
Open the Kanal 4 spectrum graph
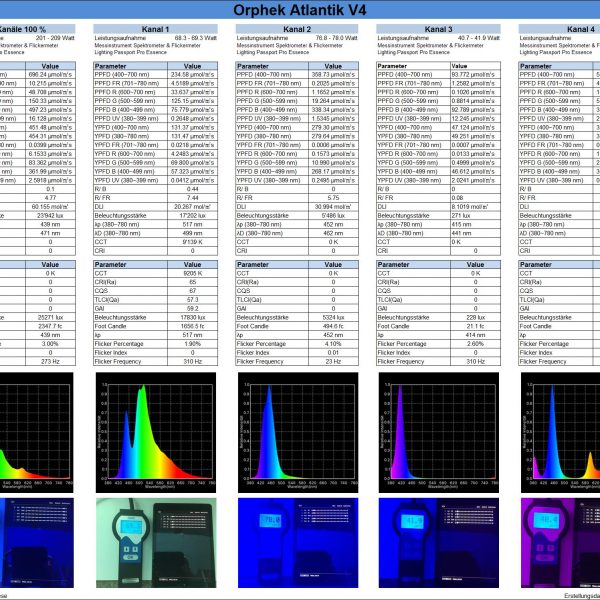561,432
